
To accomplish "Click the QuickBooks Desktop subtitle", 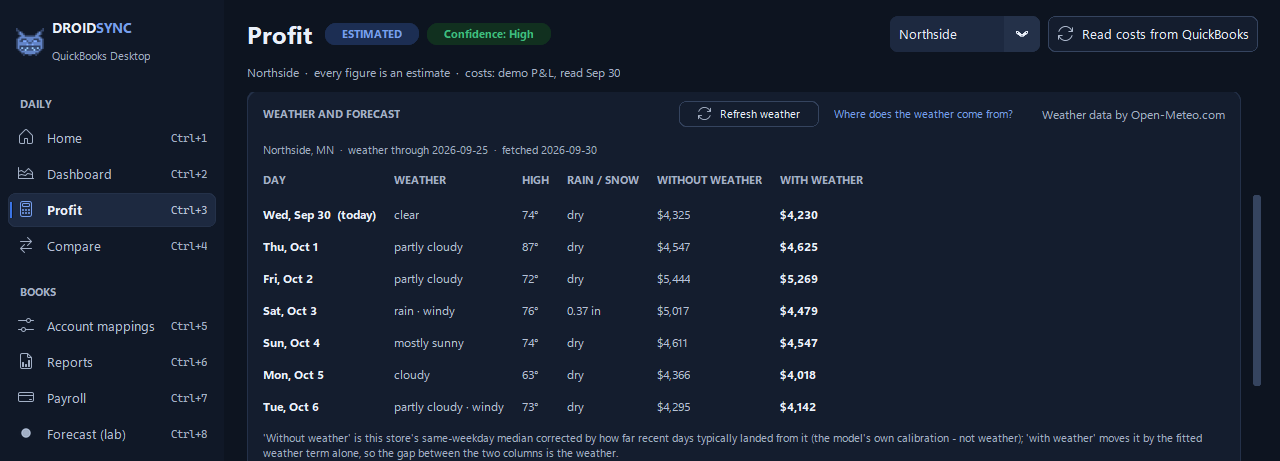I will click(x=101, y=56).
